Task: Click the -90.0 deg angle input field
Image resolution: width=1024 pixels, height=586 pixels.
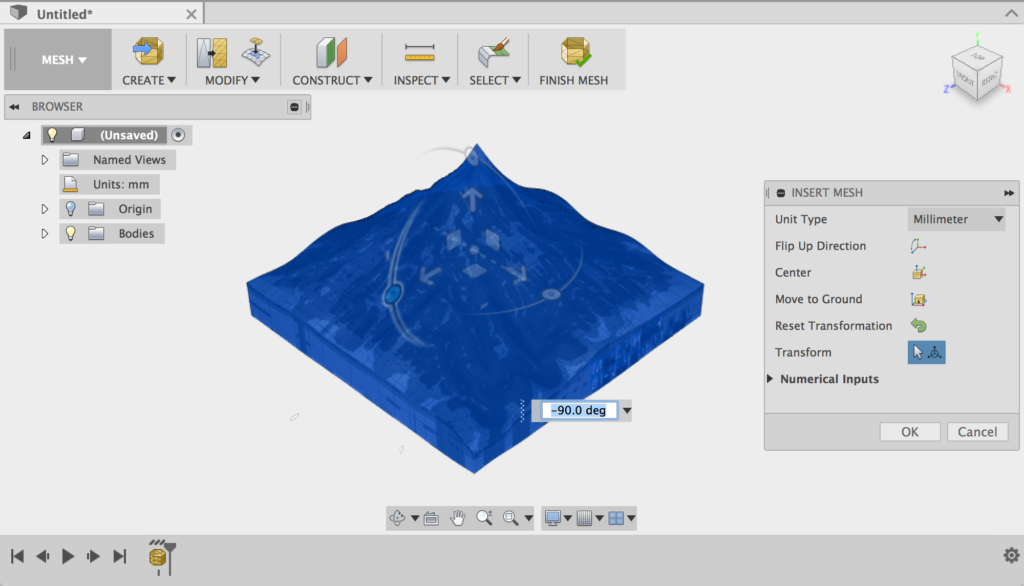Action: coord(579,410)
